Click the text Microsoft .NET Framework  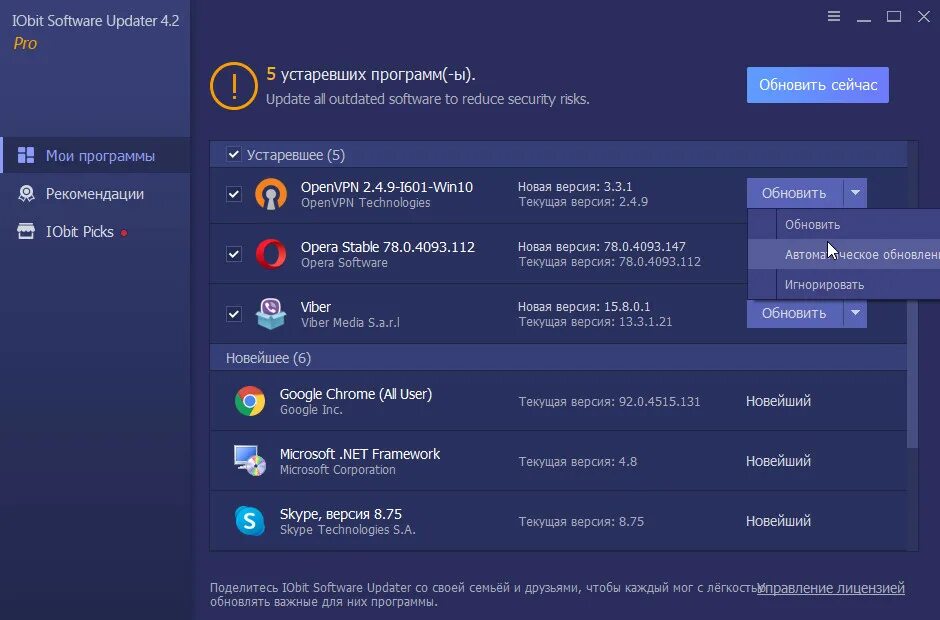pos(360,454)
